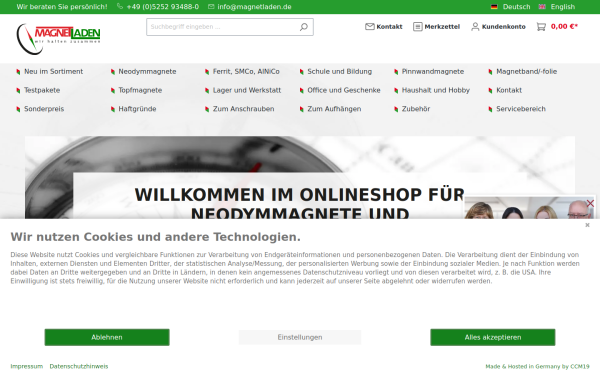Click the magnifier search icon
The width and height of the screenshot is (600, 375).
pos(303,27)
